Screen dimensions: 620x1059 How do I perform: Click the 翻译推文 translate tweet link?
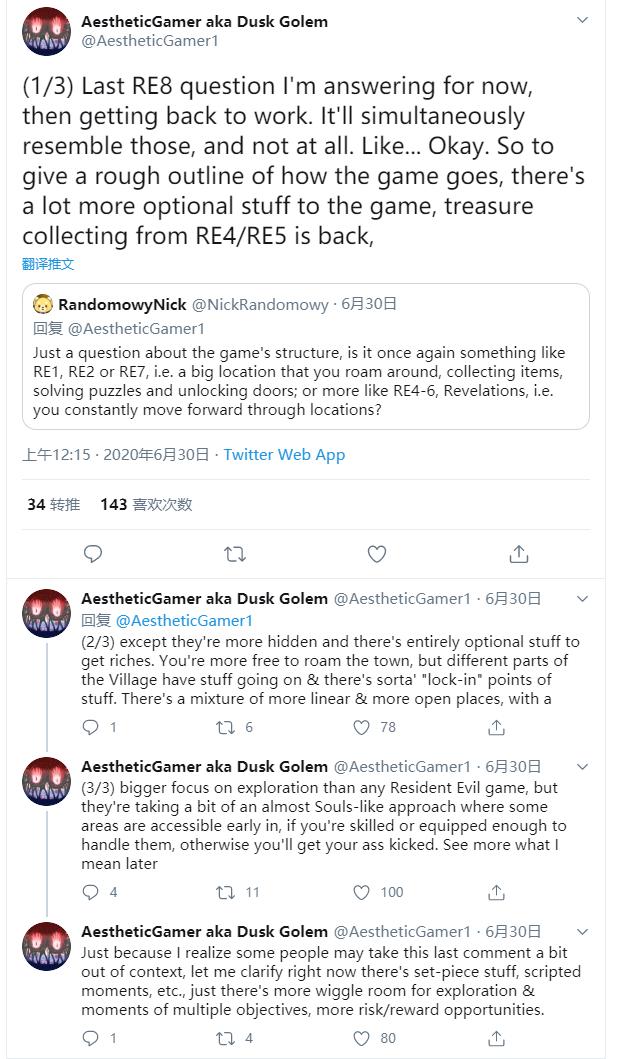click(48, 264)
